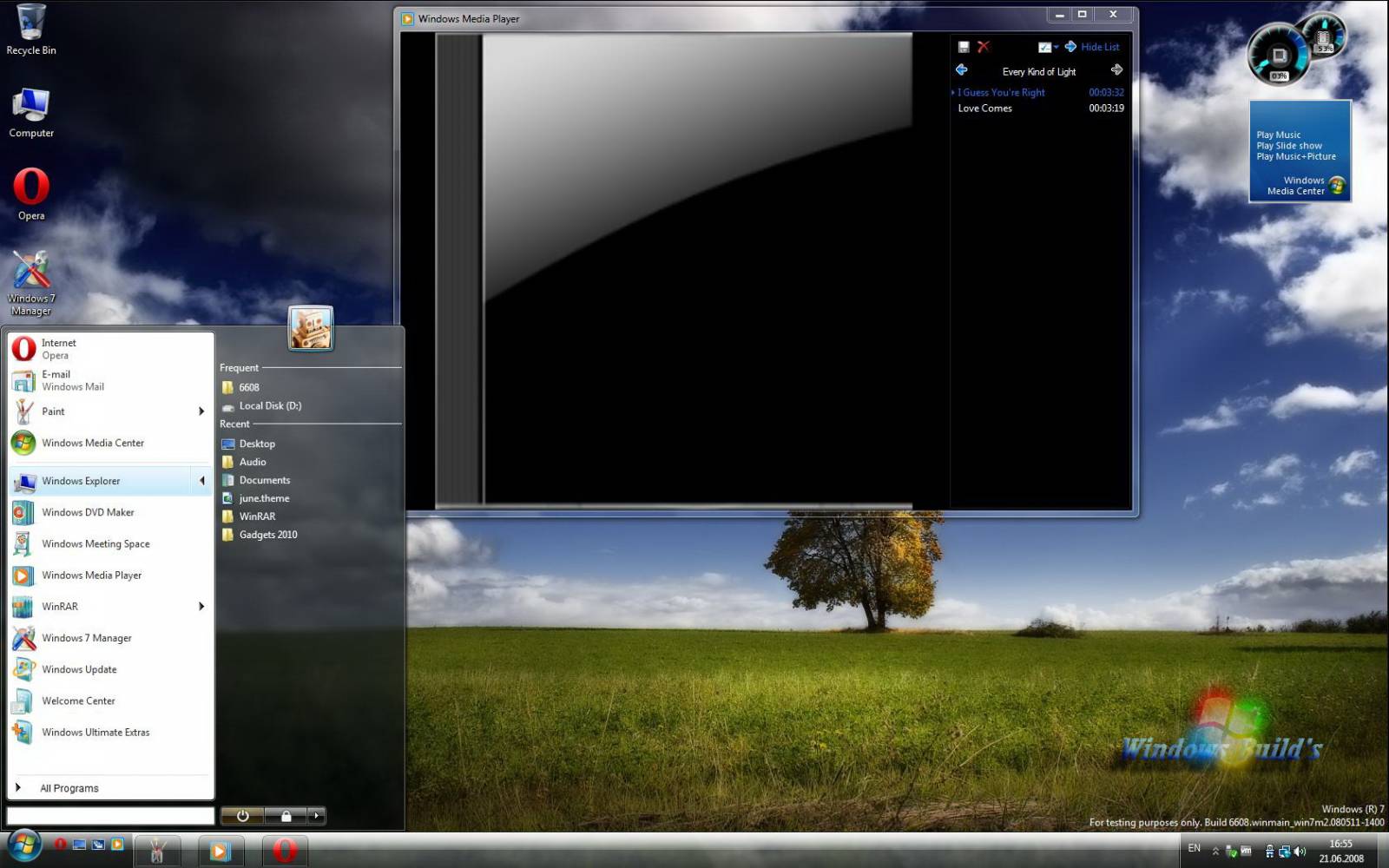Click Opera quick launch icon

(x=61, y=844)
